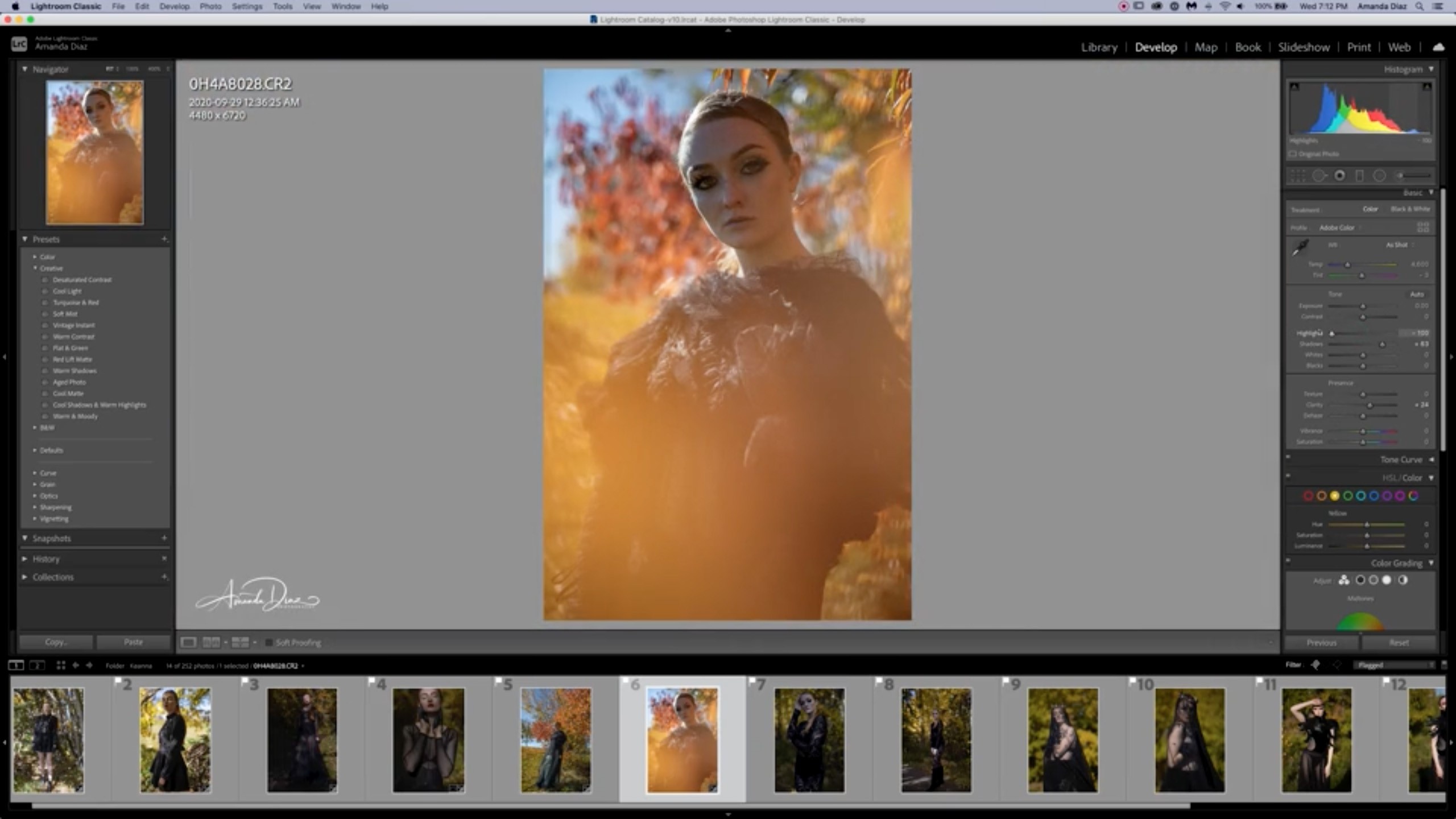The image size is (1456, 819).
Task: Toggle the Original Photo checkbox
Action: click(x=1293, y=154)
